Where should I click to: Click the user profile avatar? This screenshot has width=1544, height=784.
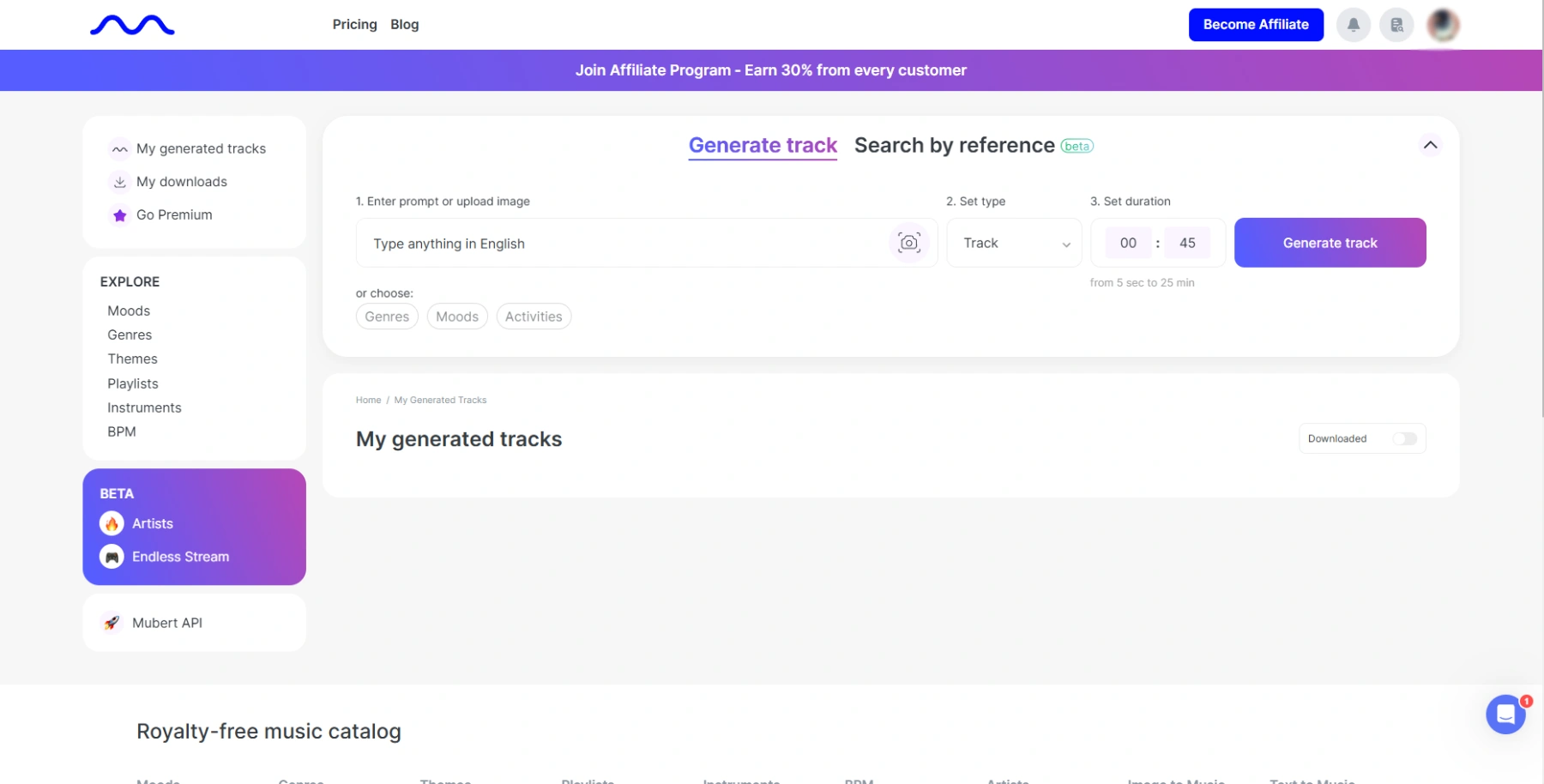pyautogui.click(x=1443, y=25)
